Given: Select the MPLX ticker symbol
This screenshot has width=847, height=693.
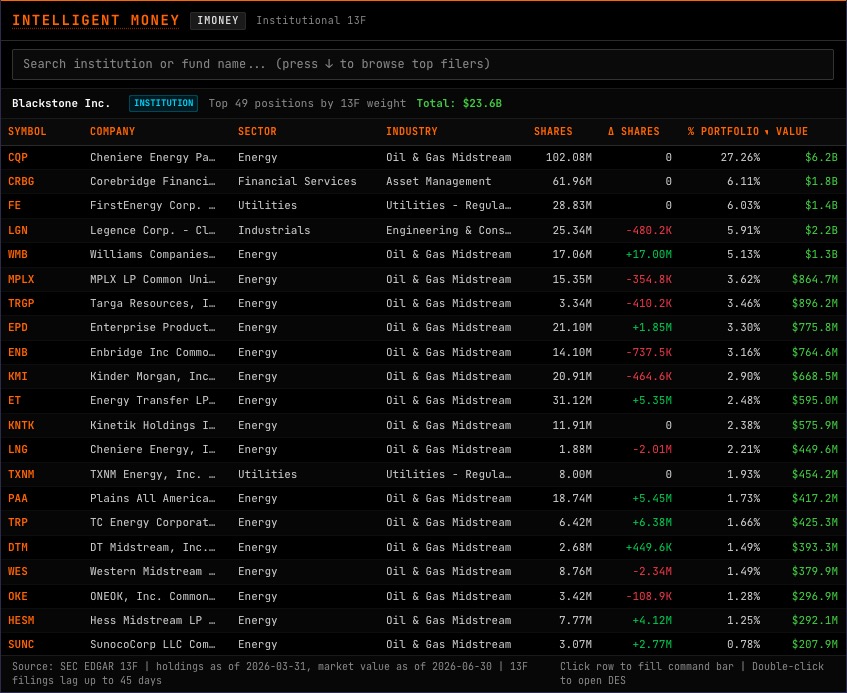Looking at the screenshot, I should [x=21, y=279].
